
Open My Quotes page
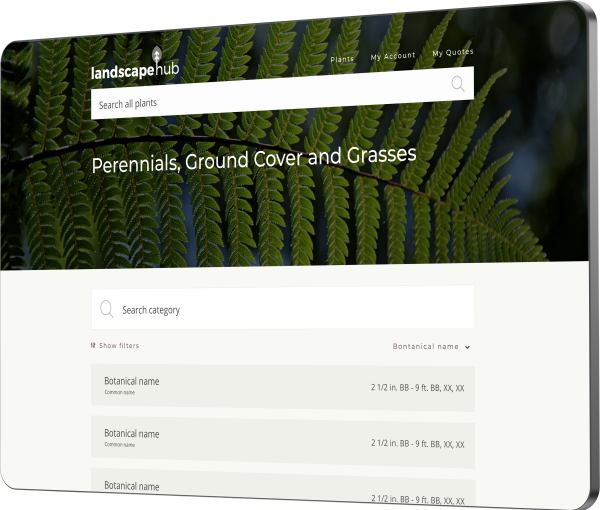(x=452, y=52)
